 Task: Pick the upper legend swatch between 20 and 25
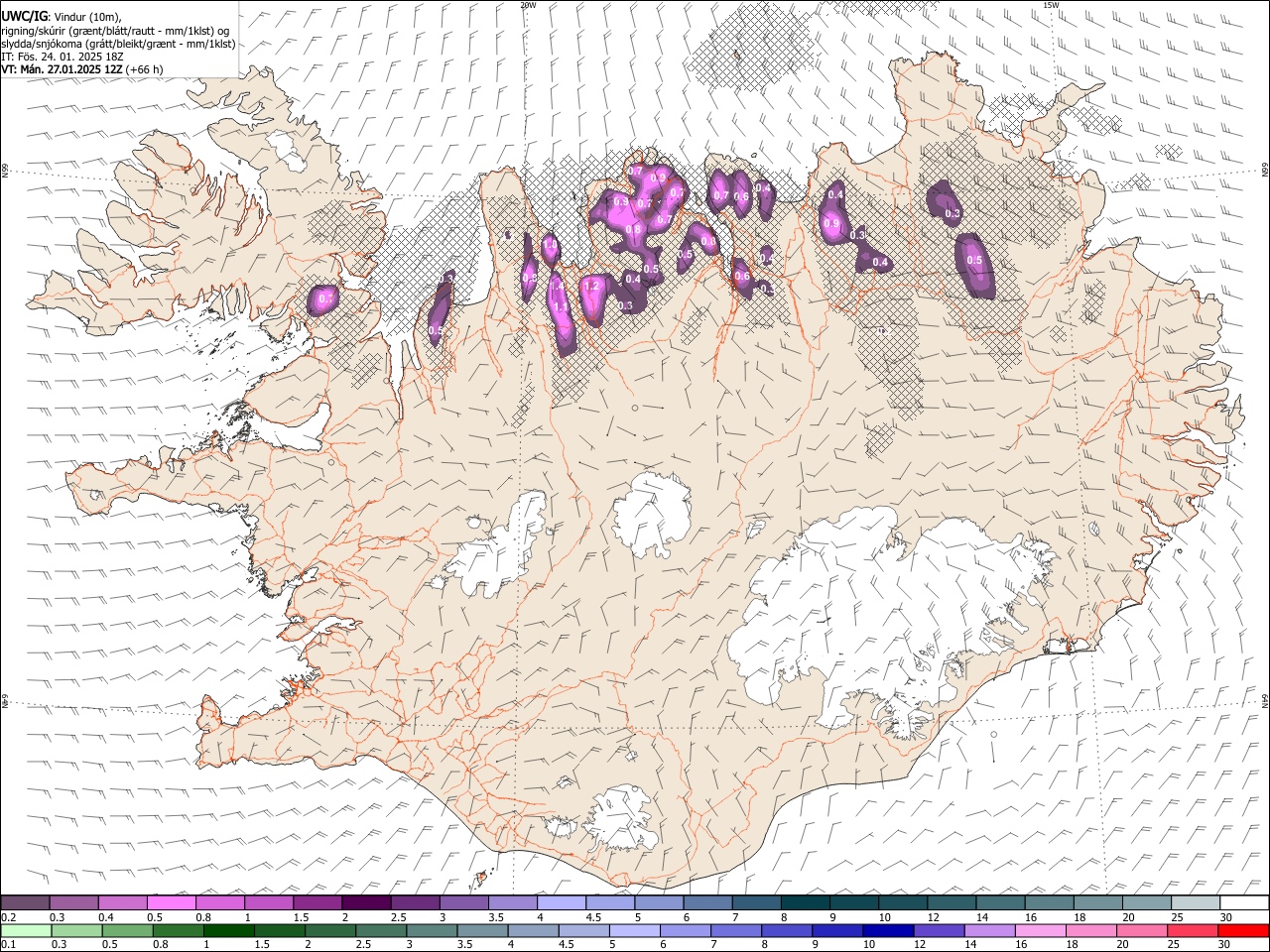click(x=1147, y=903)
